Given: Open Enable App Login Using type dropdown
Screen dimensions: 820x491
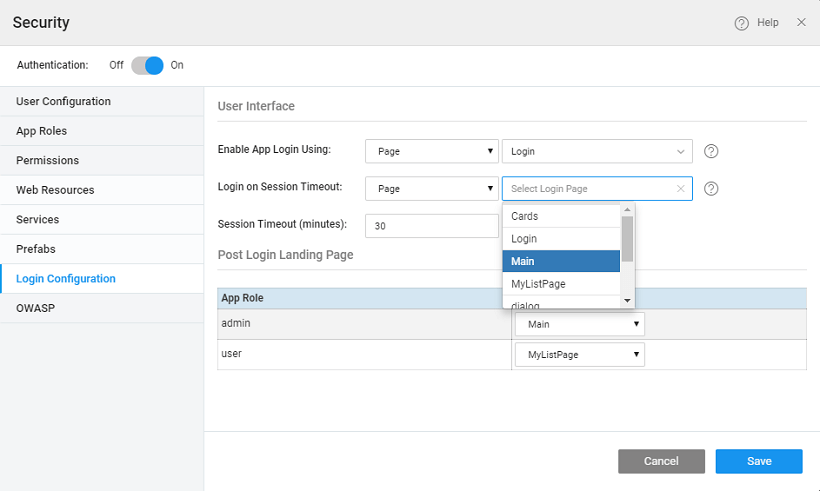Looking at the screenshot, I should click(431, 151).
